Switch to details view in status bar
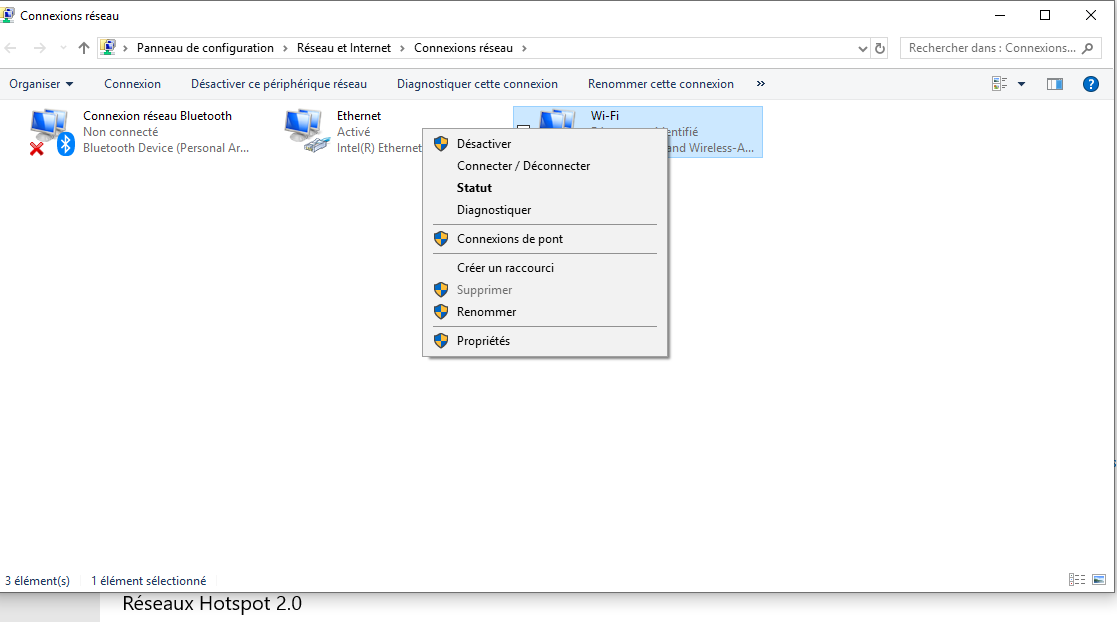Viewport: 1117px width, 622px height. coord(1077,579)
